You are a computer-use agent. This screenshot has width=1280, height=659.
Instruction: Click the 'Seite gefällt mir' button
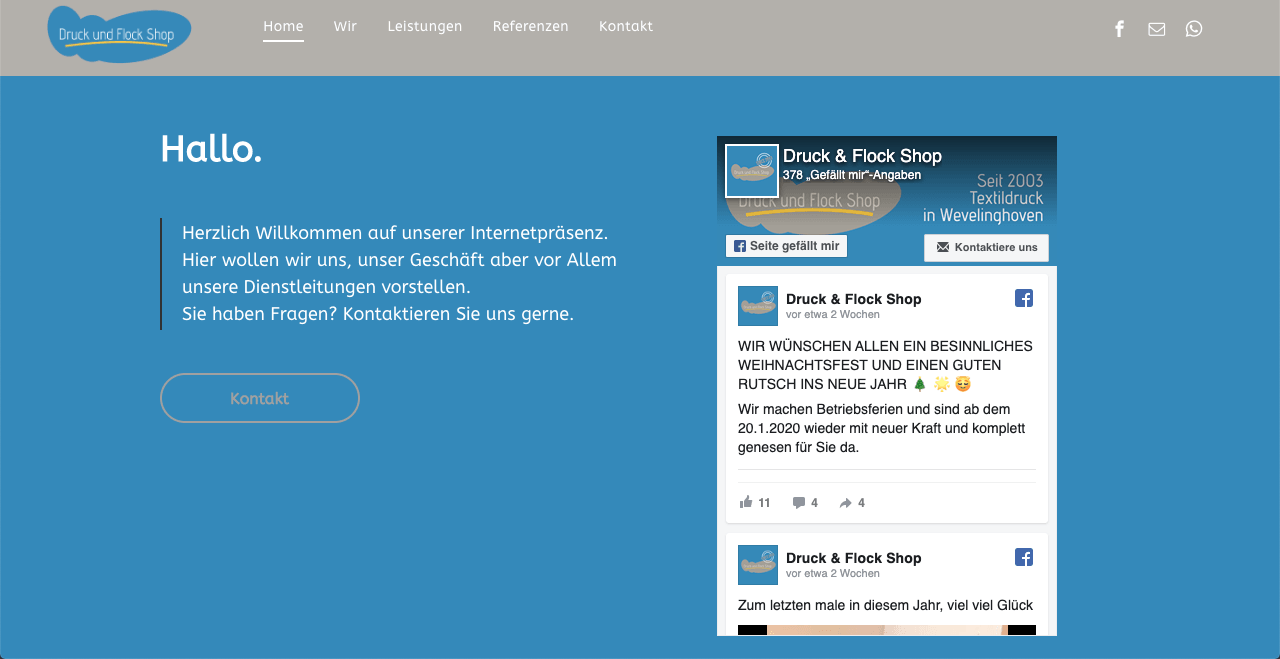pos(786,246)
